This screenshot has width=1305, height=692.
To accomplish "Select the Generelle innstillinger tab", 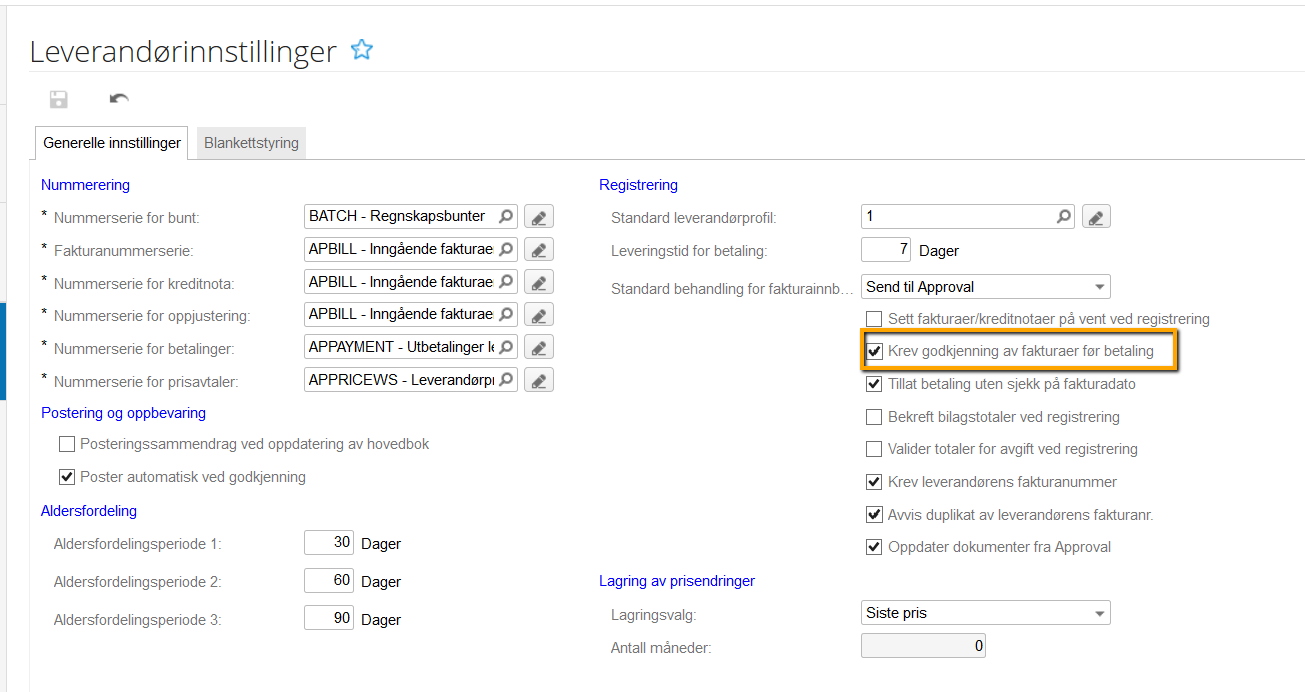I will pyautogui.click(x=112, y=143).
